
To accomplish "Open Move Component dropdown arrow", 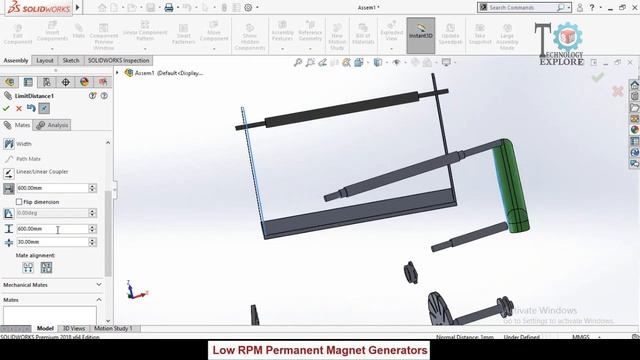I will pyautogui.click(x=214, y=49).
